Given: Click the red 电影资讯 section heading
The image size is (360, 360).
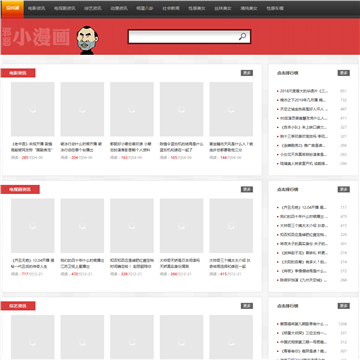Looking at the screenshot, I should click(x=18, y=73).
